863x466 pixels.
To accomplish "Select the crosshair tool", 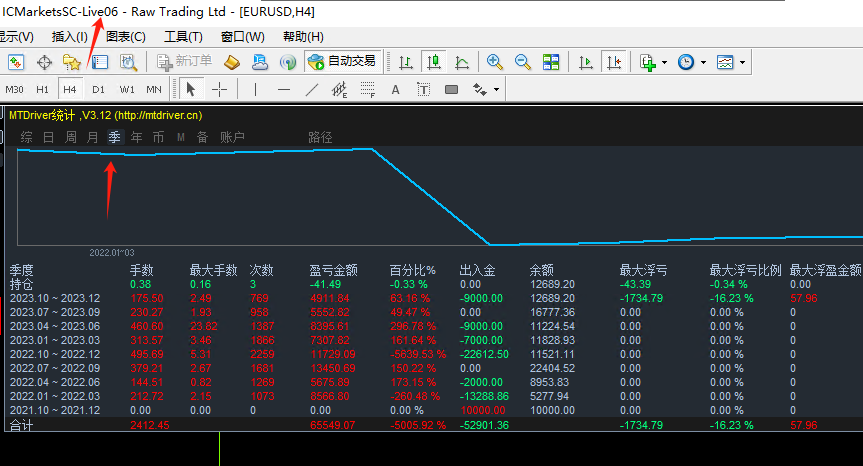I will [219, 90].
